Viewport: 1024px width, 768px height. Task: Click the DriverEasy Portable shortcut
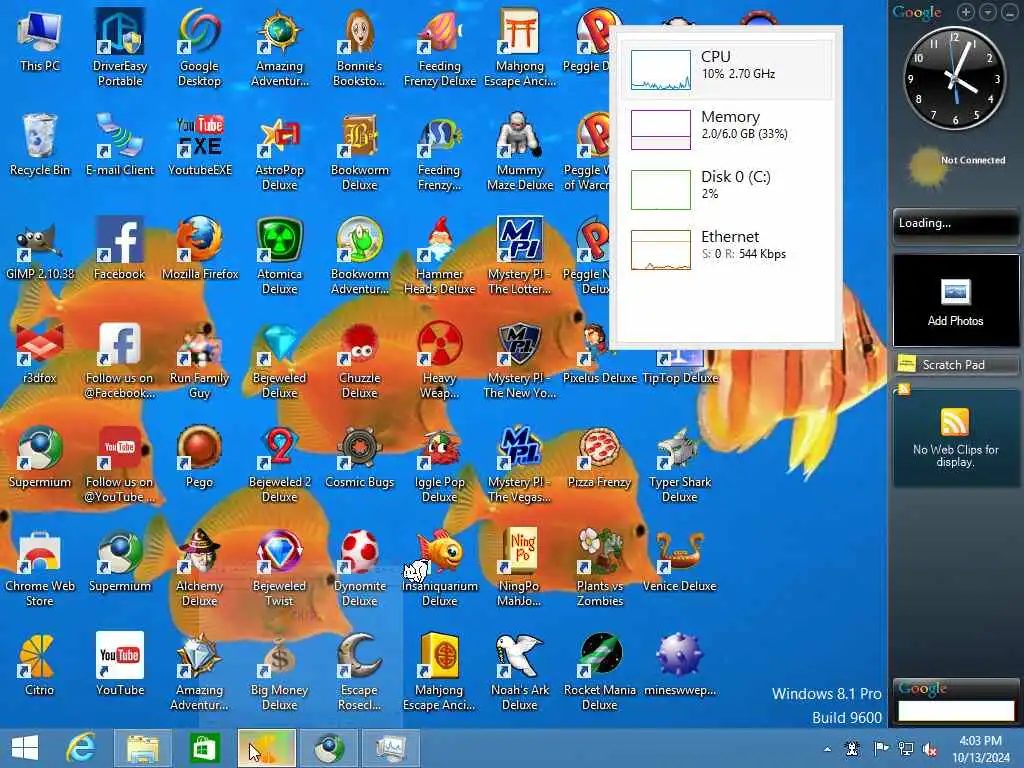[x=120, y=47]
